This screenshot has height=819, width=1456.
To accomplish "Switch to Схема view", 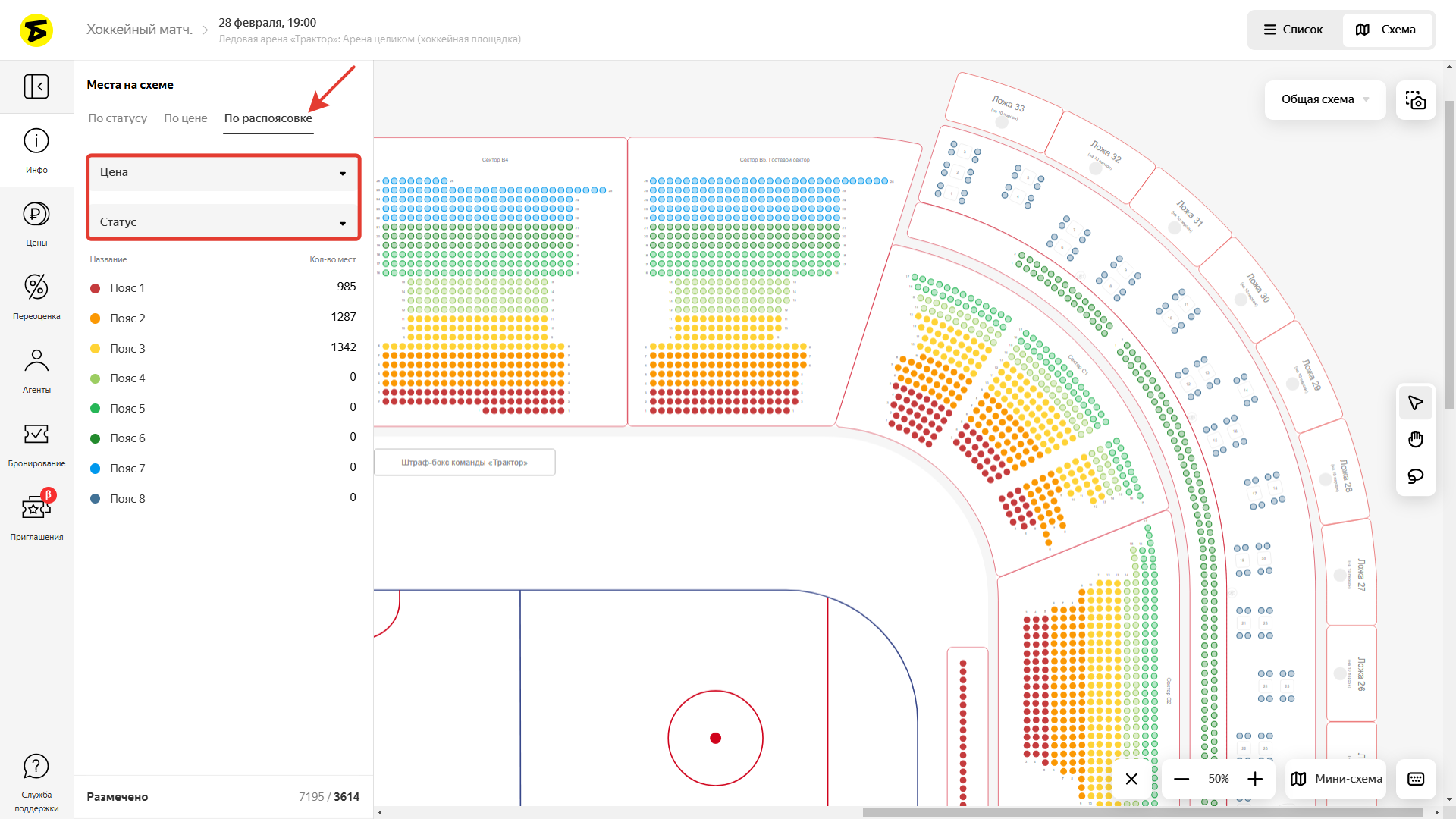I will (x=1386, y=30).
